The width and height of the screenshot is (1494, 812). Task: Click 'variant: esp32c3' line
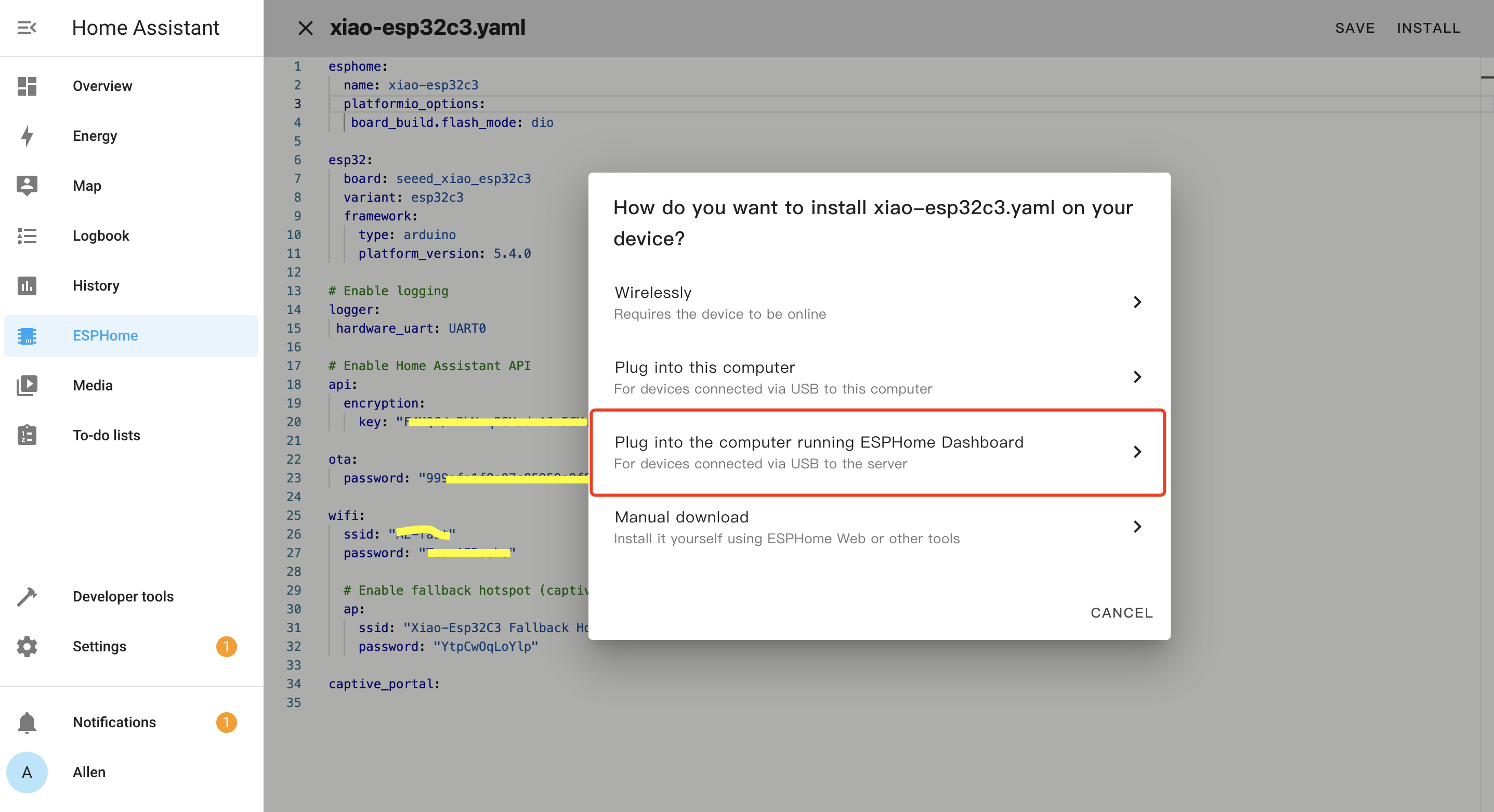[403, 197]
